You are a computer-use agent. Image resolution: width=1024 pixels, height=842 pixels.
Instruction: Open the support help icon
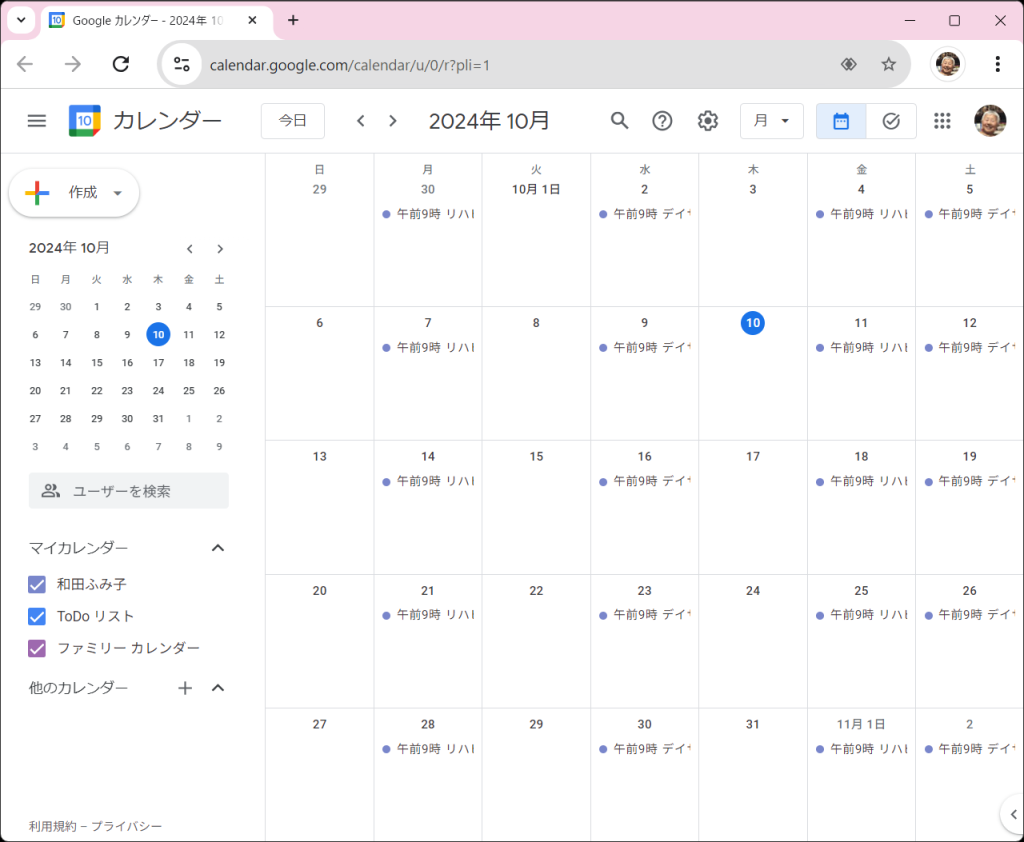coord(662,121)
